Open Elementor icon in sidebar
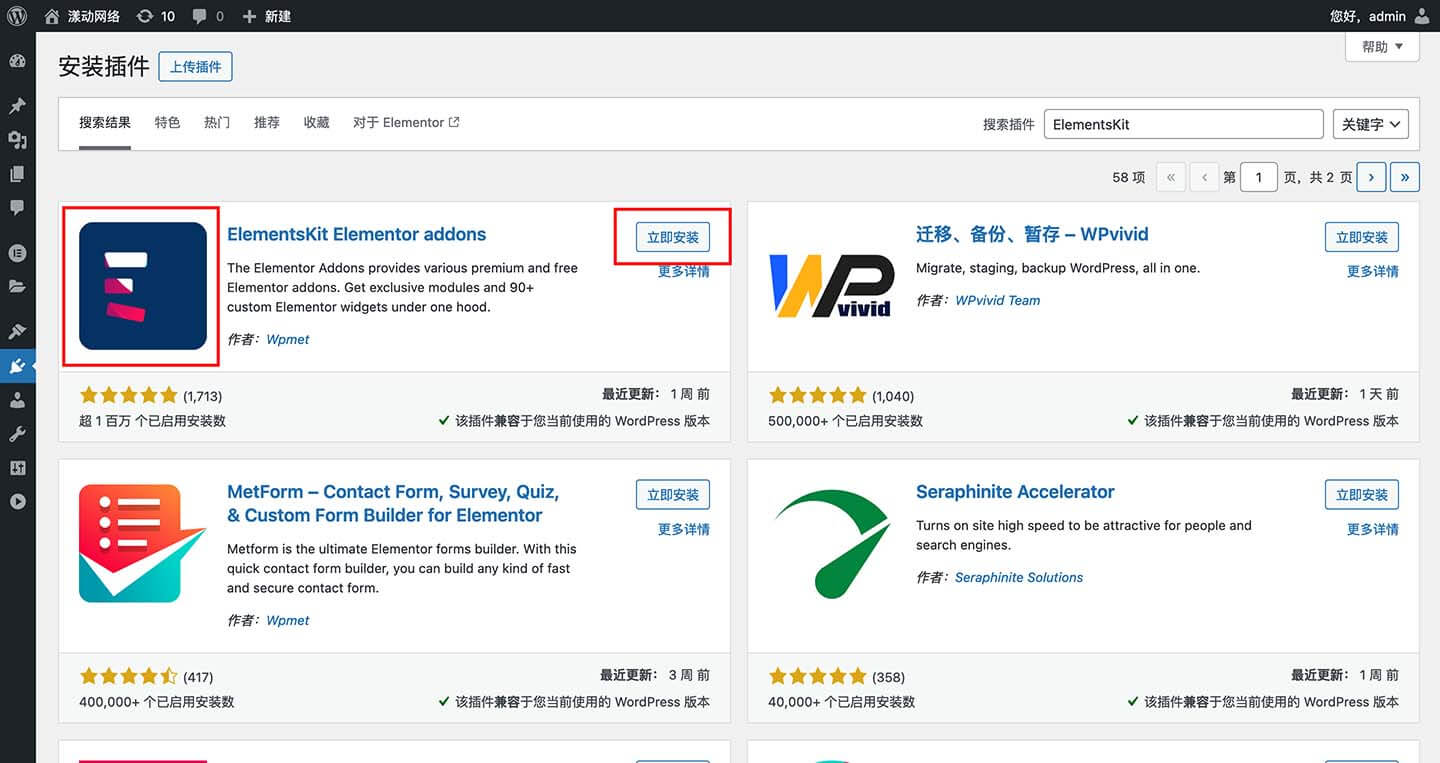The image size is (1440, 763). click(x=17, y=253)
